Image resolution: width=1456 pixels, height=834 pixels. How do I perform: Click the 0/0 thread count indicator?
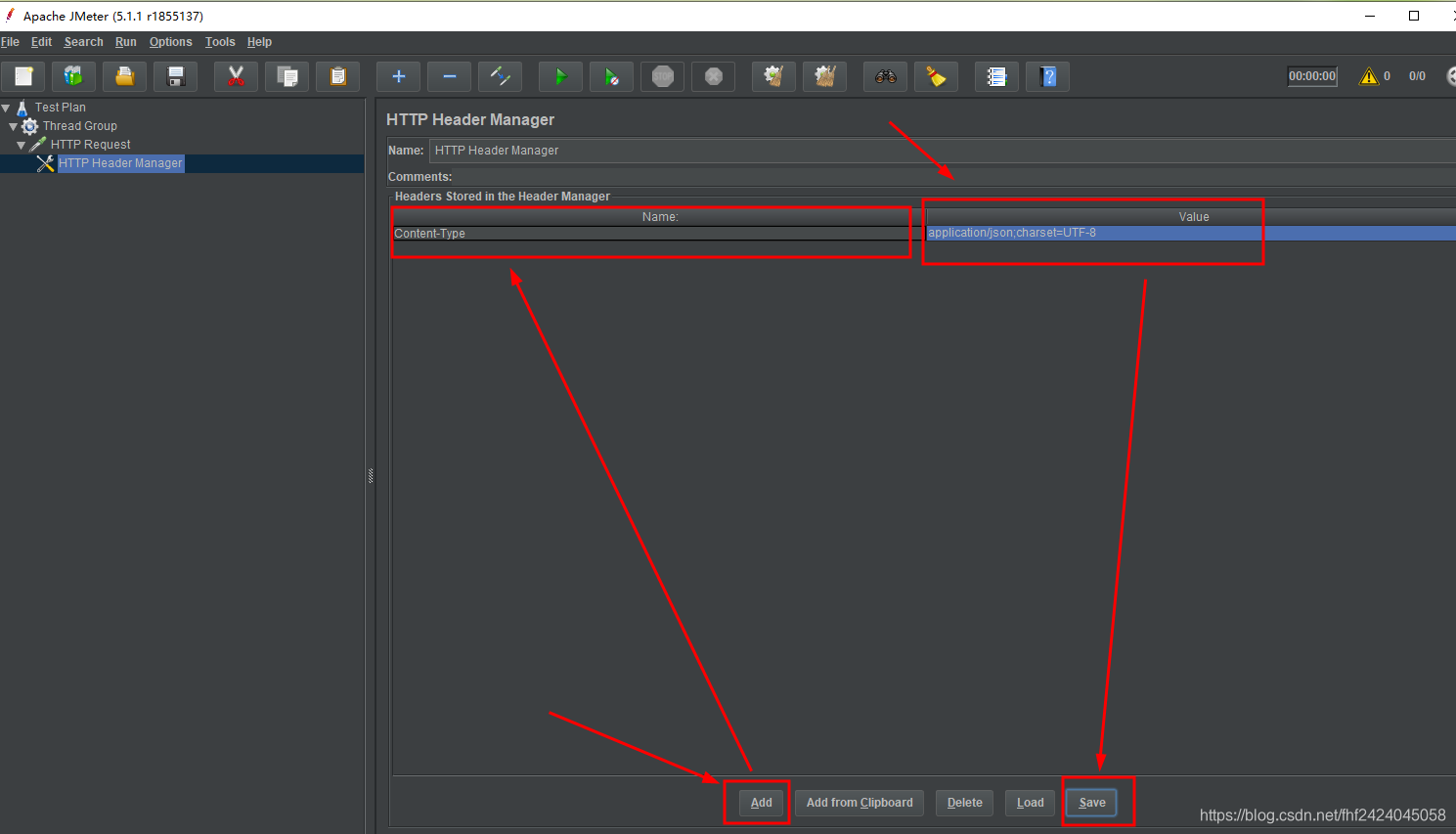(1417, 76)
